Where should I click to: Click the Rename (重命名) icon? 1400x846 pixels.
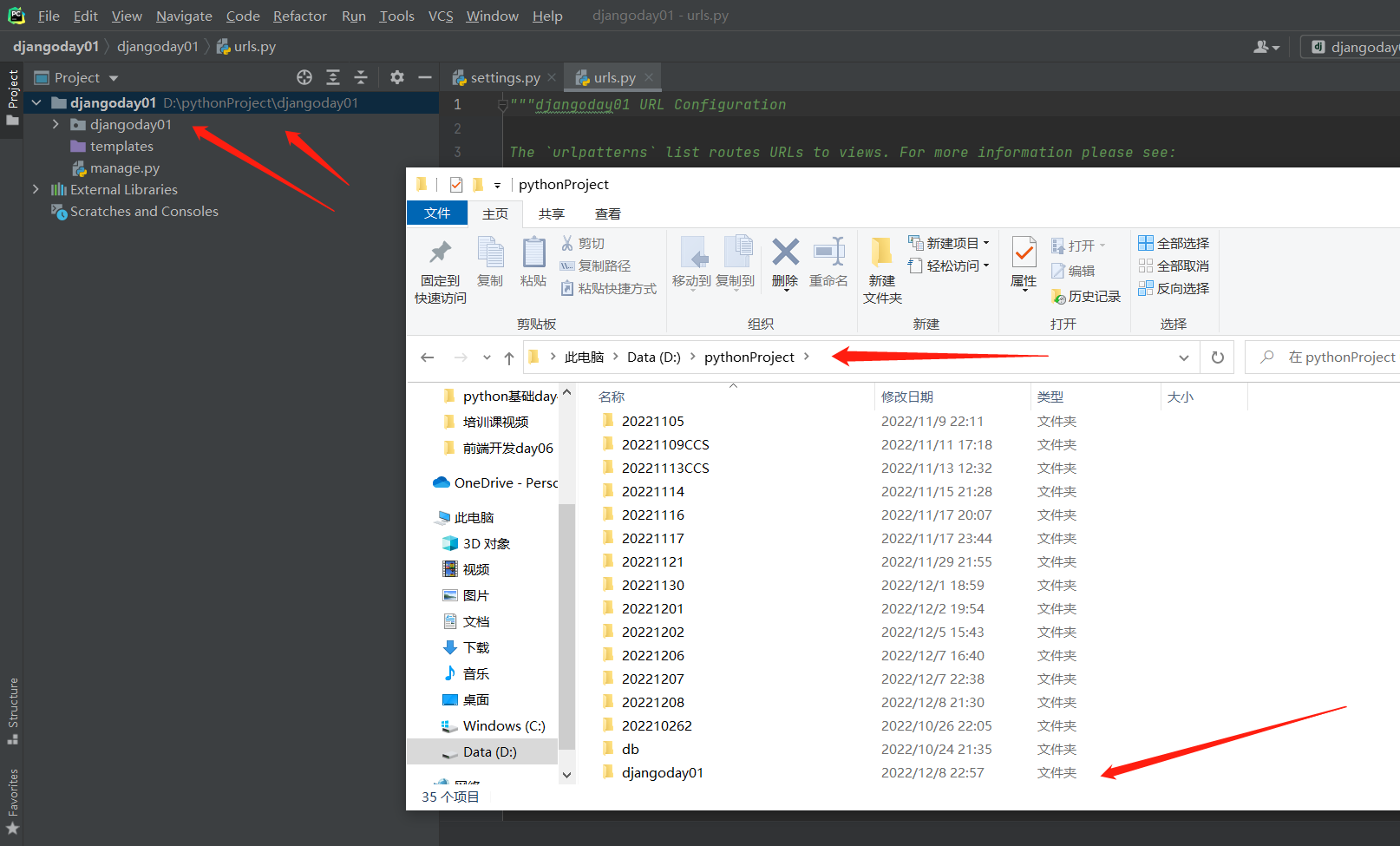(x=829, y=252)
